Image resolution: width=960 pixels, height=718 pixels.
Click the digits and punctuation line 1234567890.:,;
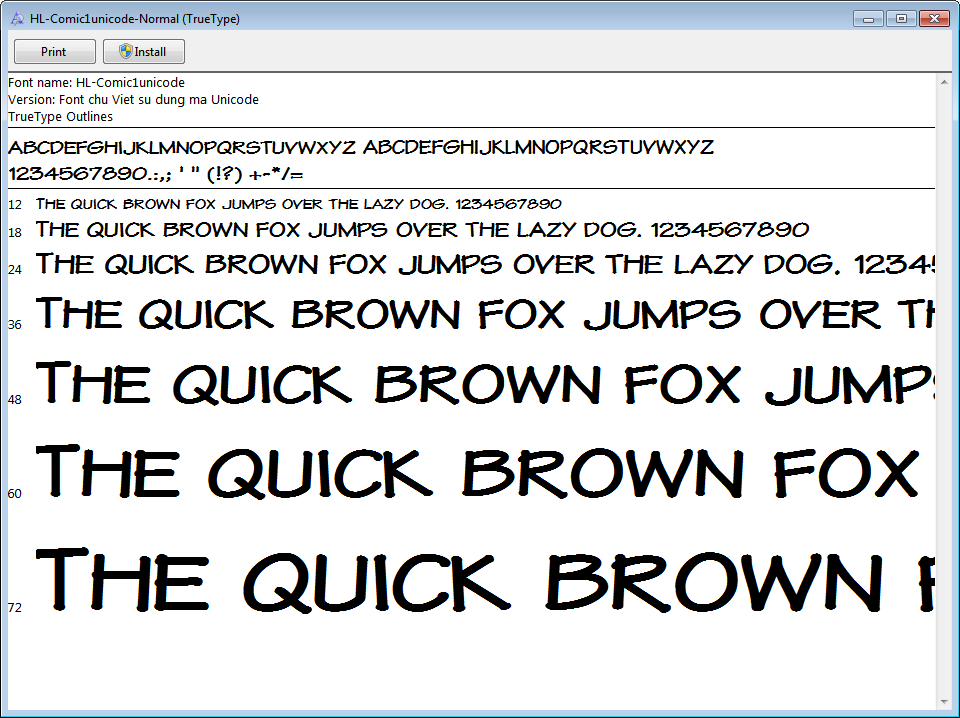pyautogui.click(x=156, y=174)
